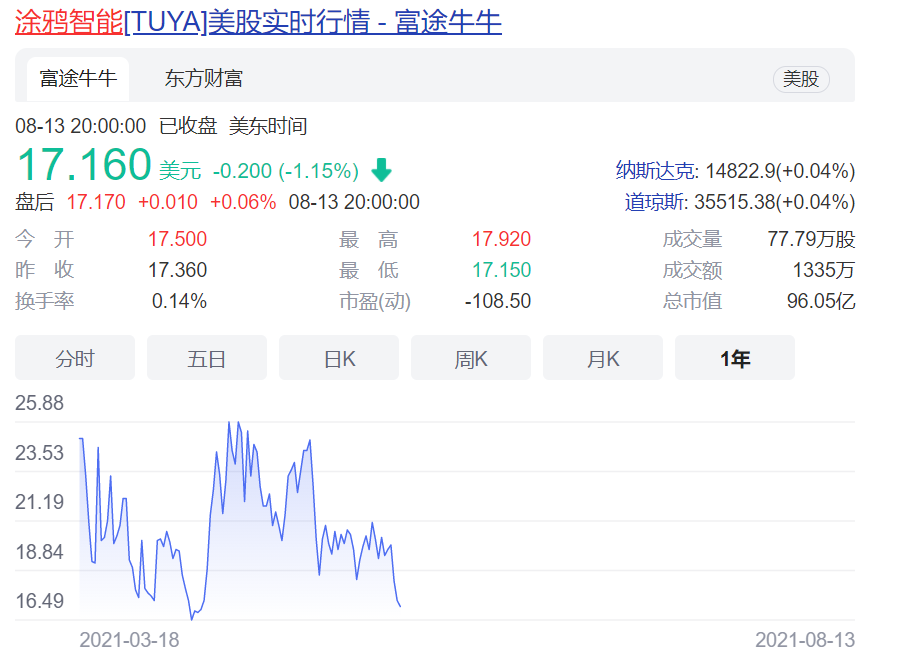The image size is (920, 665).
Task: Click the 成交量 value 77.79万股
Action: (811, 239)
